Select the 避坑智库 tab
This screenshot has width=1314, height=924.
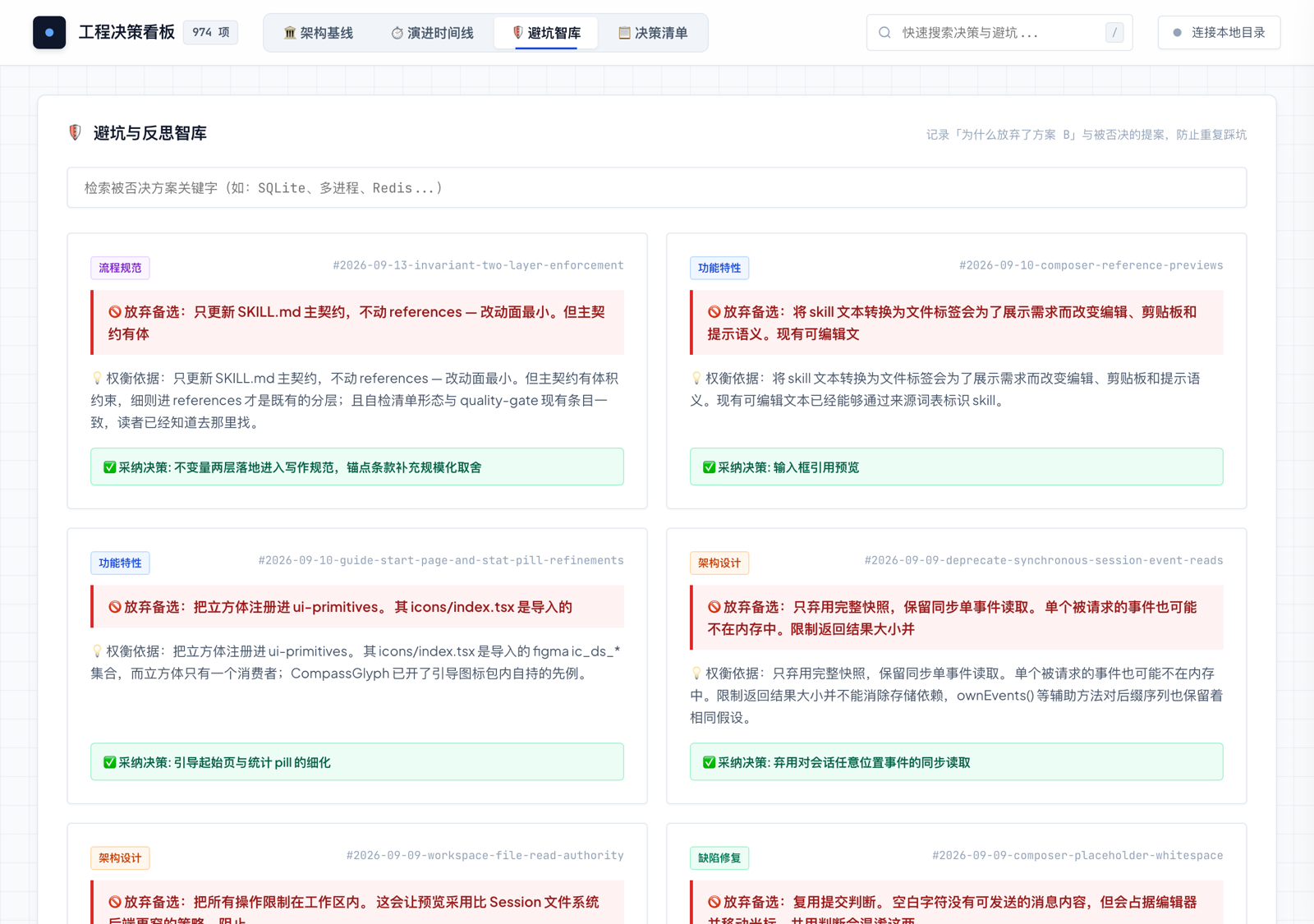point(546,33)
